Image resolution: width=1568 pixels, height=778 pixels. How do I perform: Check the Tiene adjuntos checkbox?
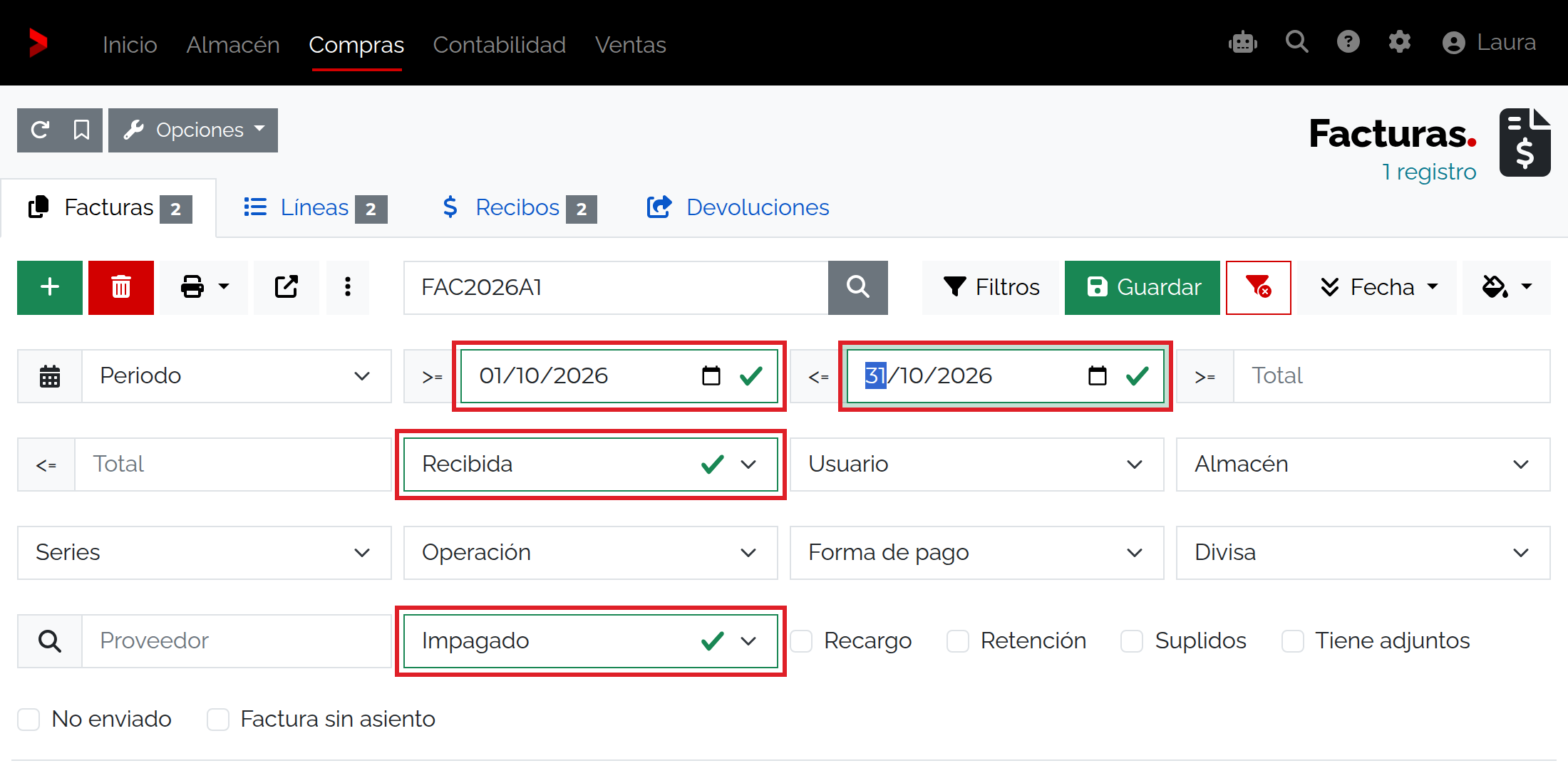(x=1293, y=641)
